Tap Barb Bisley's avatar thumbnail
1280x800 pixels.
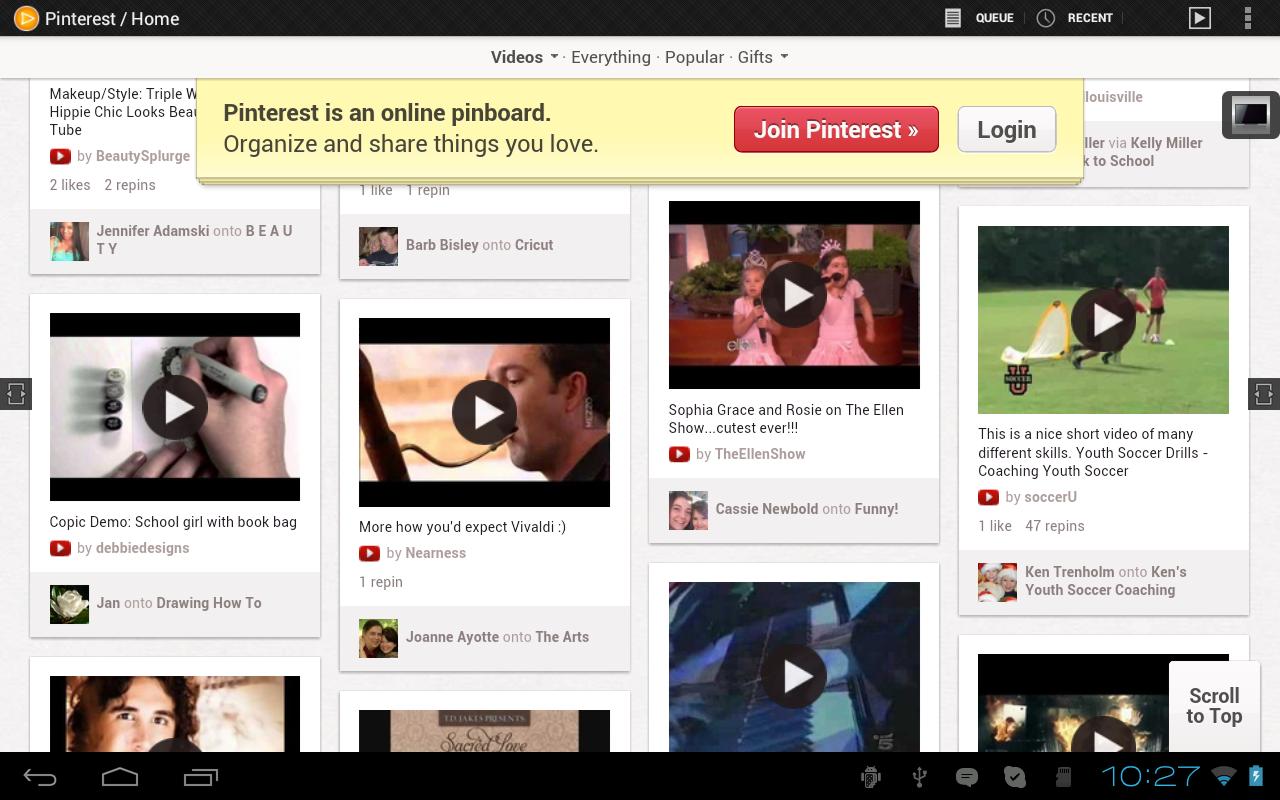[x=378, y=246]
